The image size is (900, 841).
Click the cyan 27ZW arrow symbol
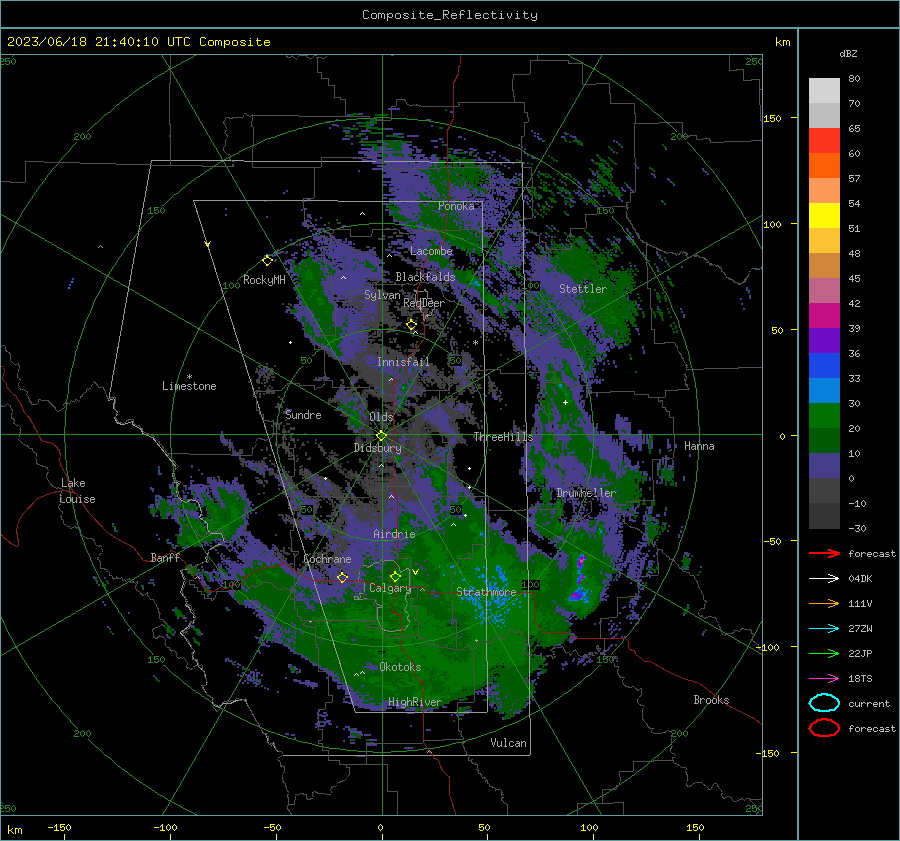(x=824, y=629)
